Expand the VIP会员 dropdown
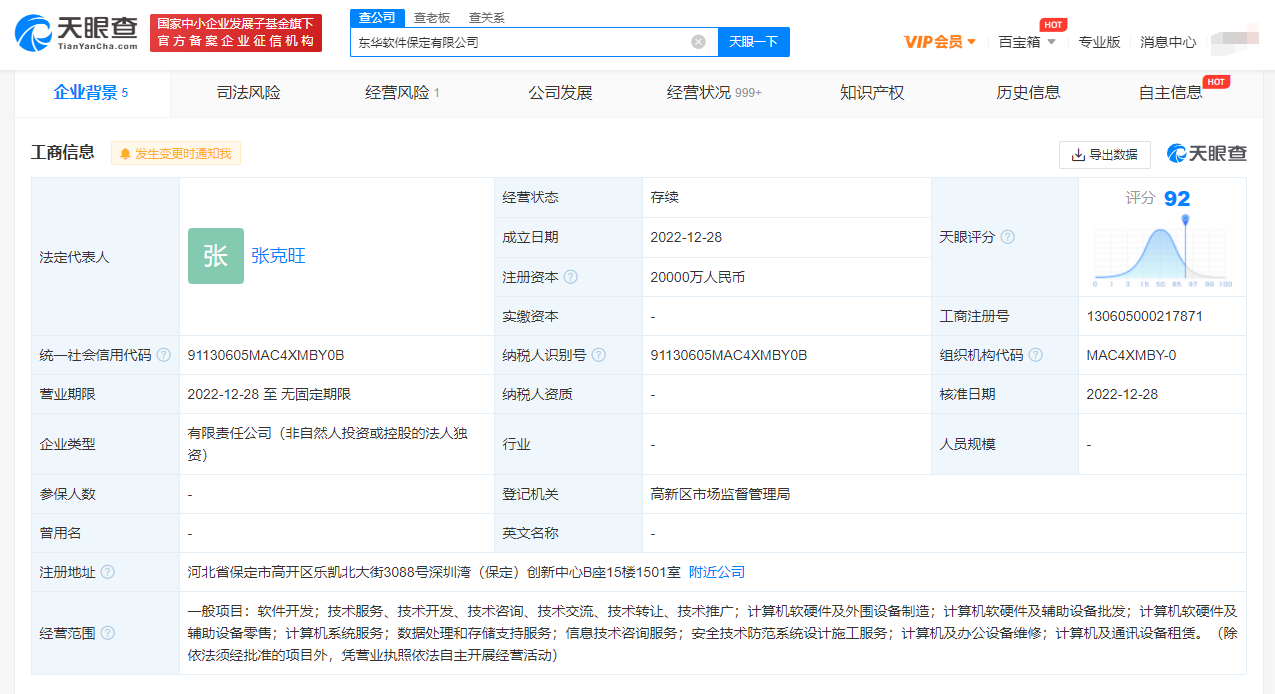Viewport: 1275px width, 694px height. pyautogui.click(x=940, y=42)
